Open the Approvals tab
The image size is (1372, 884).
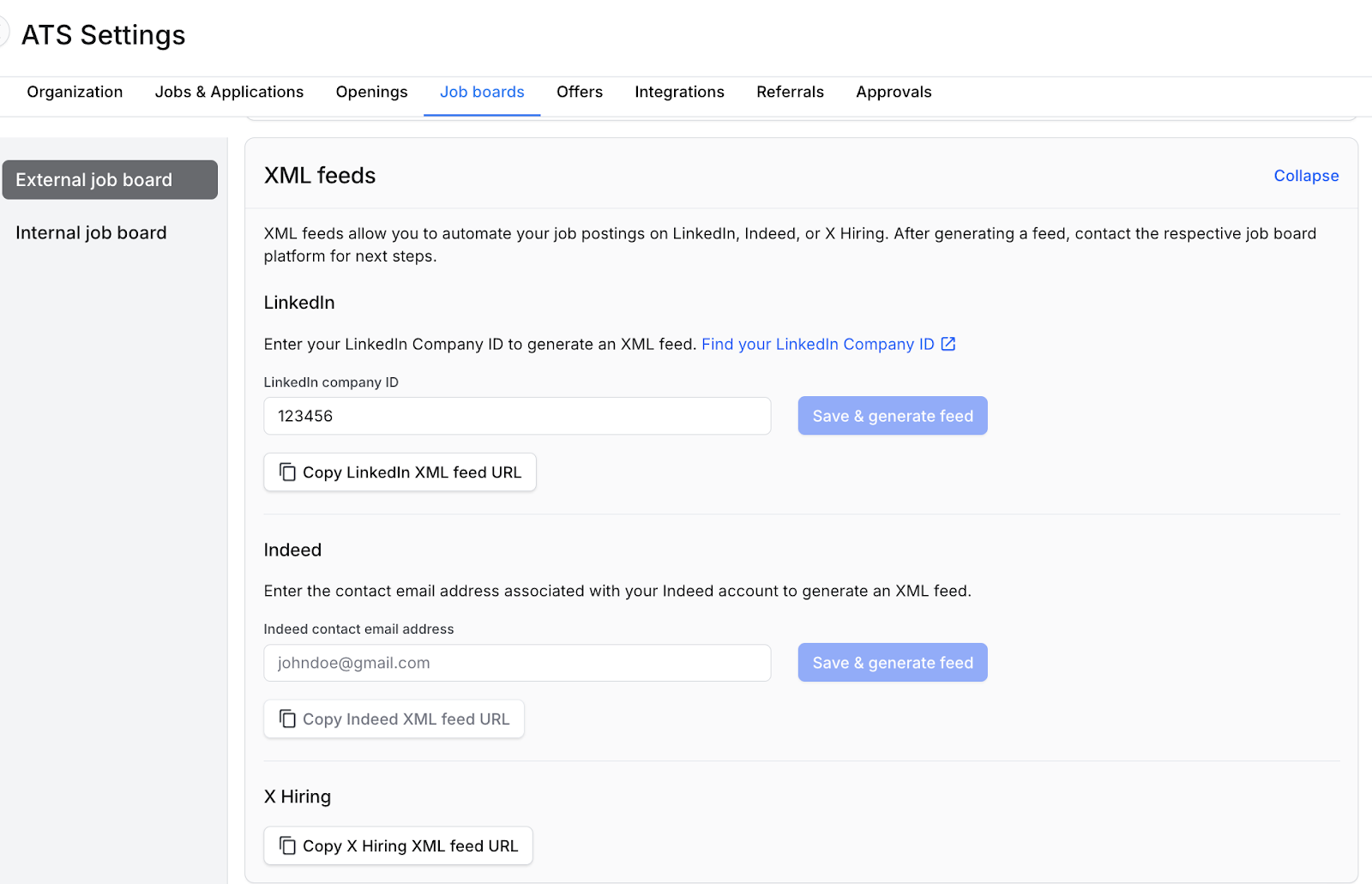click(894, 92)
